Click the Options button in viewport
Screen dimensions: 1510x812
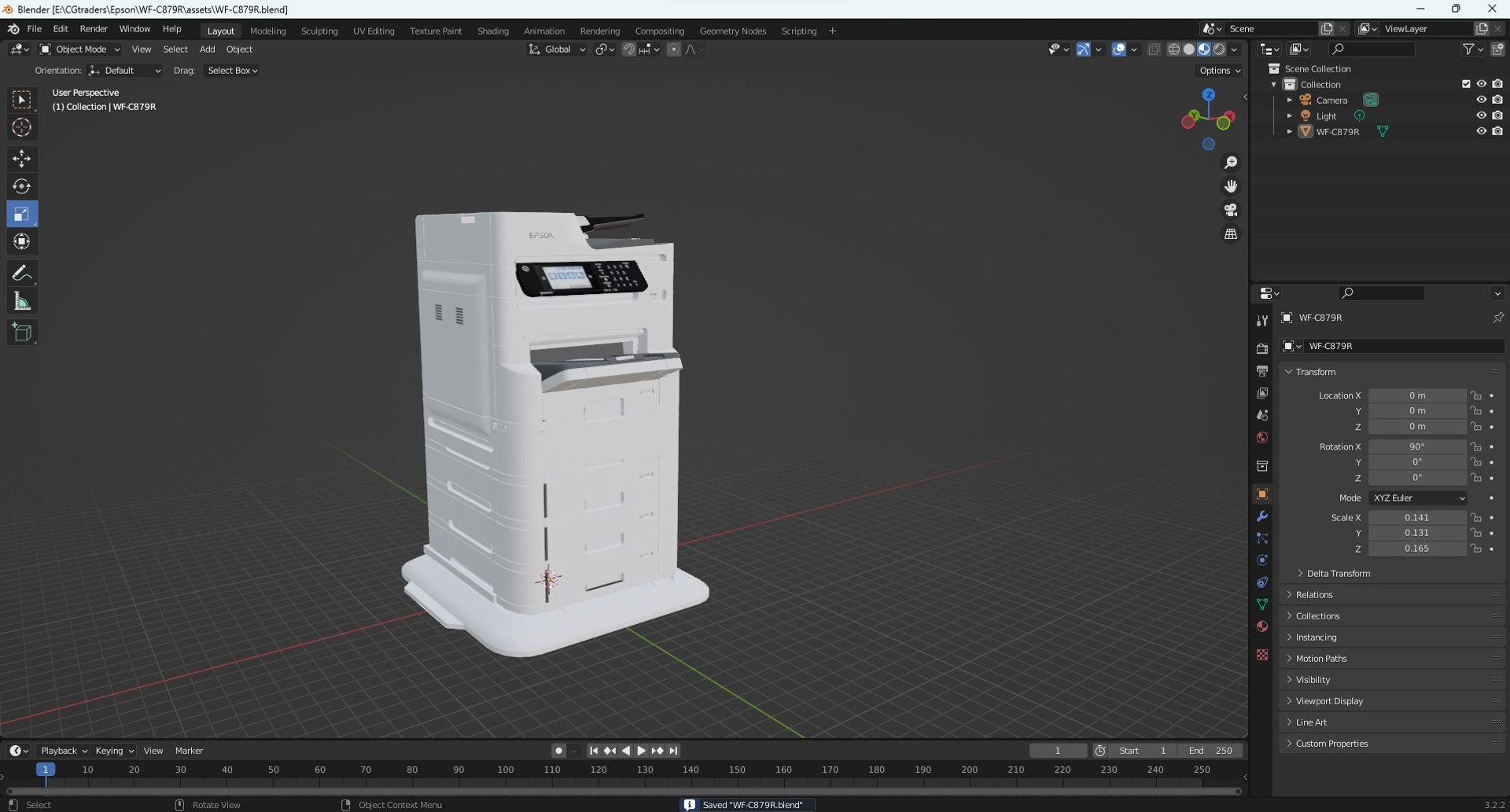[1220, 71]
